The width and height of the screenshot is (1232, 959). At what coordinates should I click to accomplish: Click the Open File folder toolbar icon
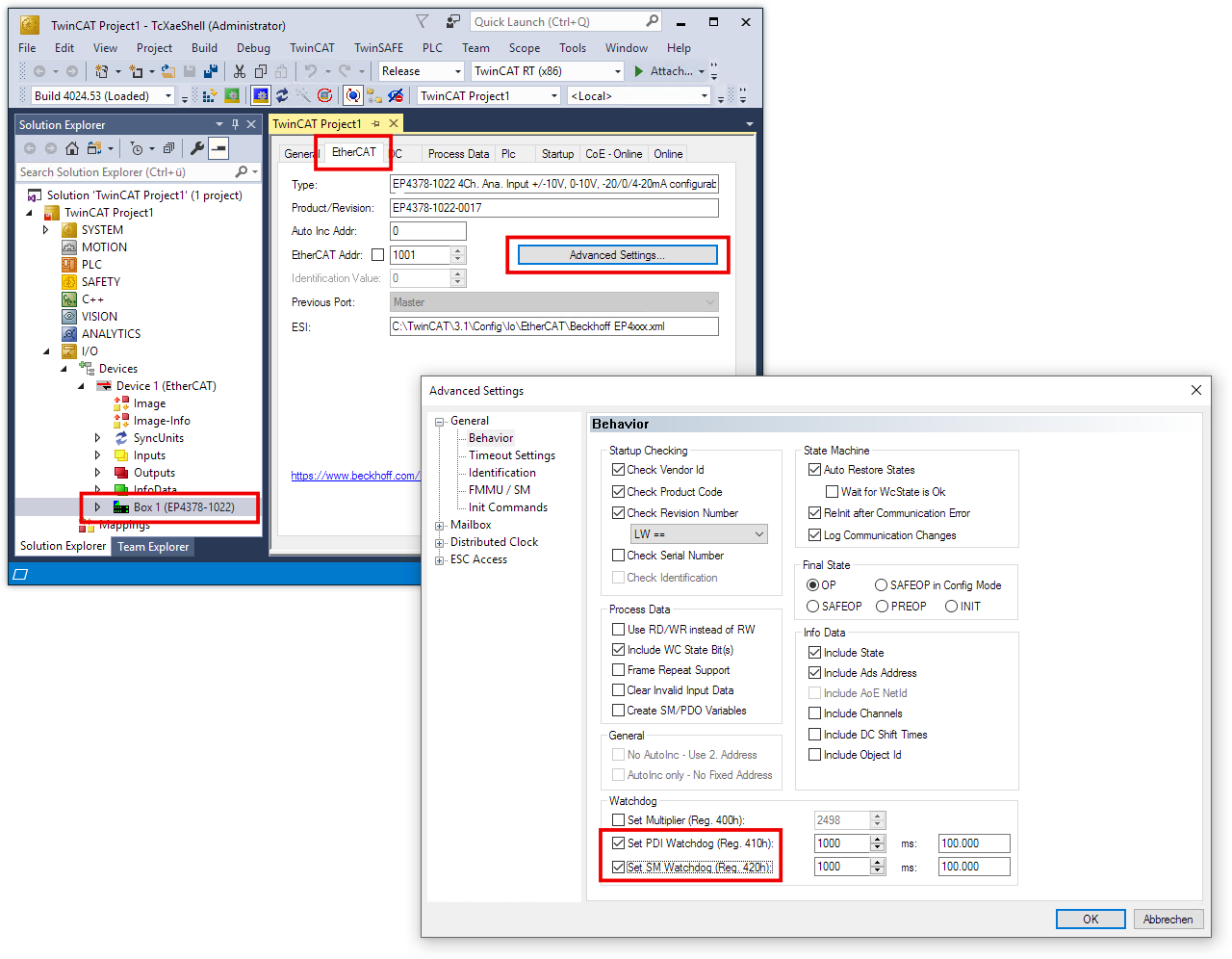[168, 71]
